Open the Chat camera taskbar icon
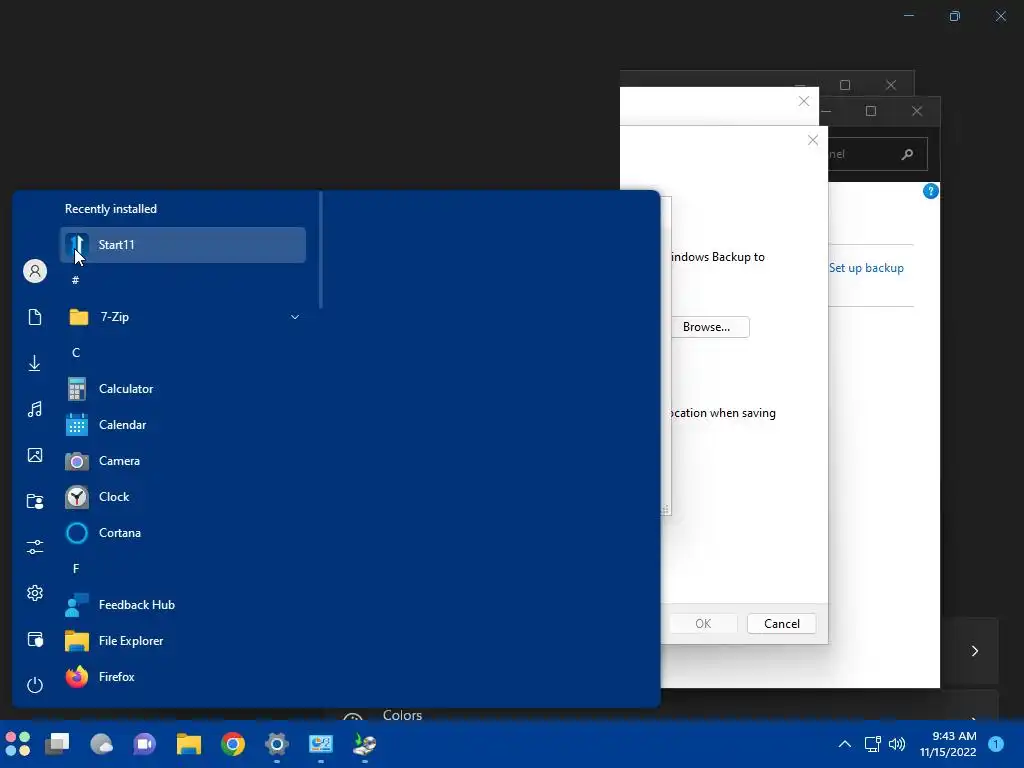This screenshot has width=1024, height=768. 144,744
